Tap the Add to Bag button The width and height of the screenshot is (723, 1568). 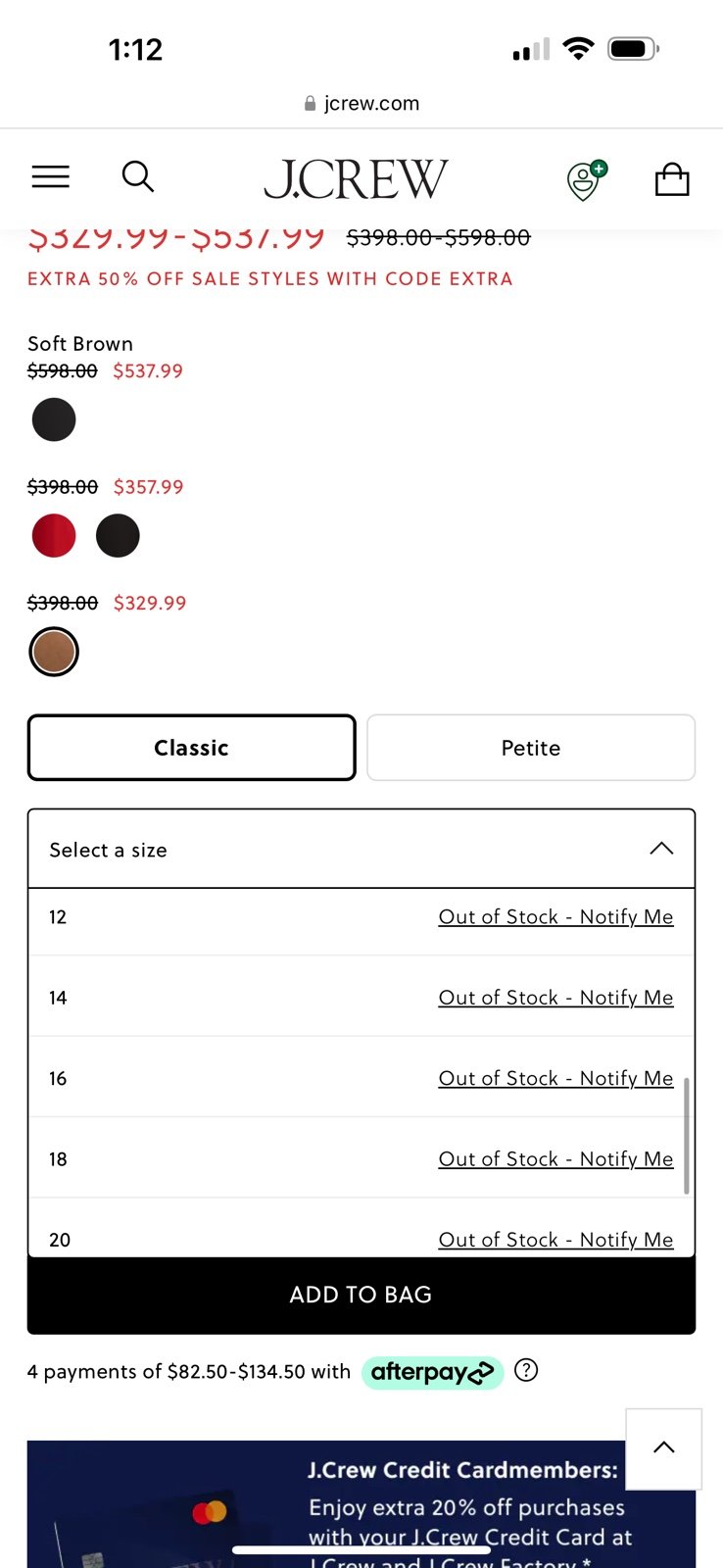(361, 1295)
